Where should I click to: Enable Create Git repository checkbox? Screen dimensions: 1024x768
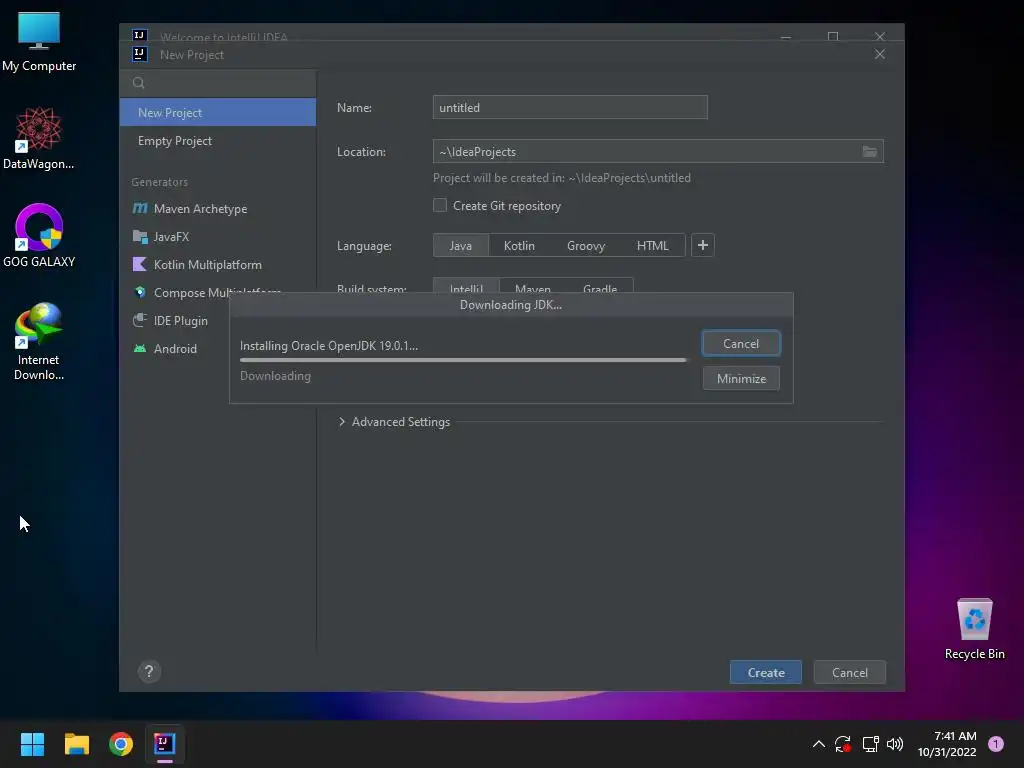coord(440,206)
